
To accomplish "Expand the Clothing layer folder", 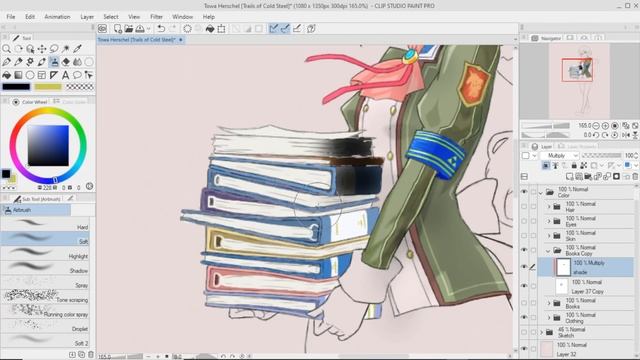I will [x=549, y=318].
